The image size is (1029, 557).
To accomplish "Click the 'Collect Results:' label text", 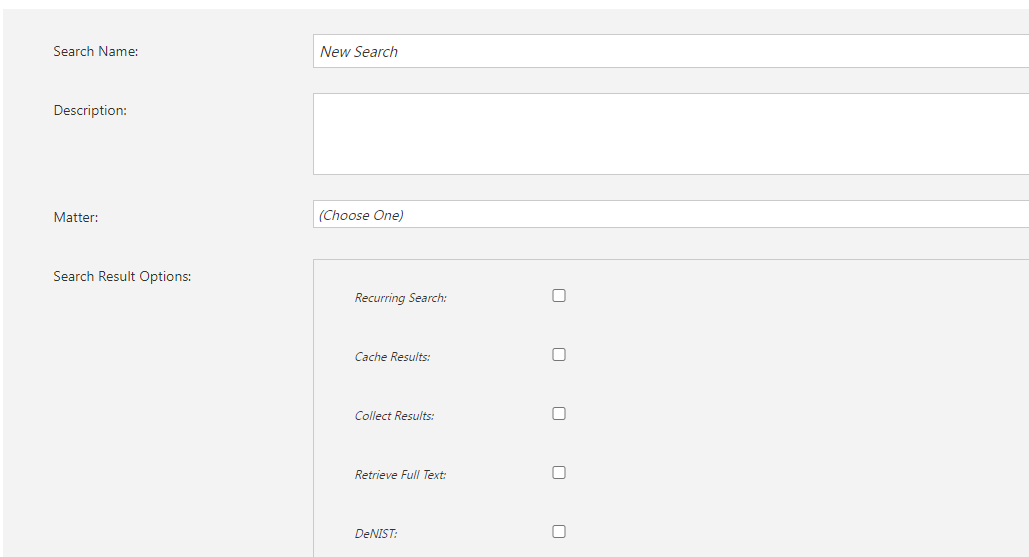I will click(394, 416).
